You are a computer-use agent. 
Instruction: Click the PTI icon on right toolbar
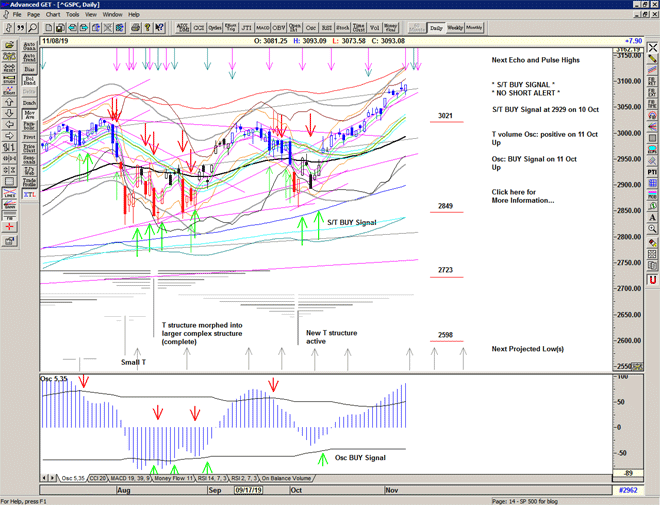(x=651, y=172)
